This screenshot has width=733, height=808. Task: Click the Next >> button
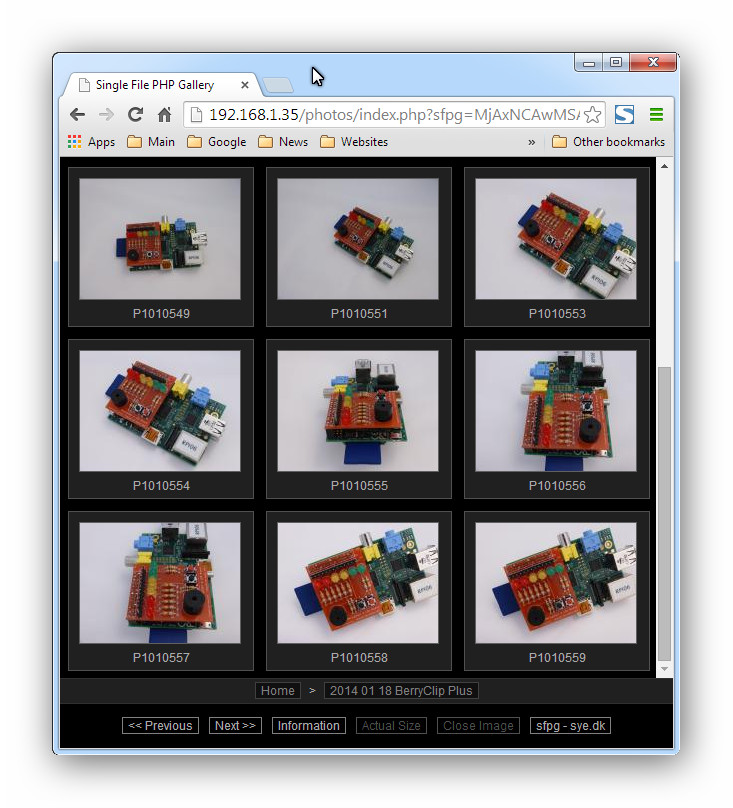[235, 726]
